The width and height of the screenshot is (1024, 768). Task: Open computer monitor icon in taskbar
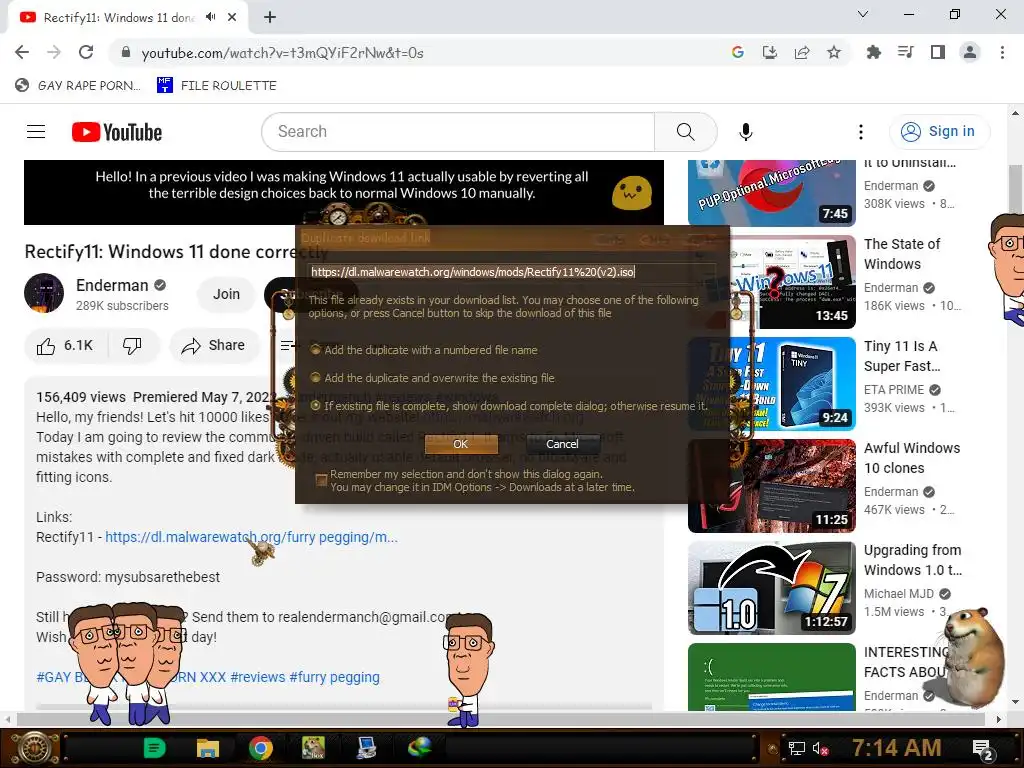point(367,748)
